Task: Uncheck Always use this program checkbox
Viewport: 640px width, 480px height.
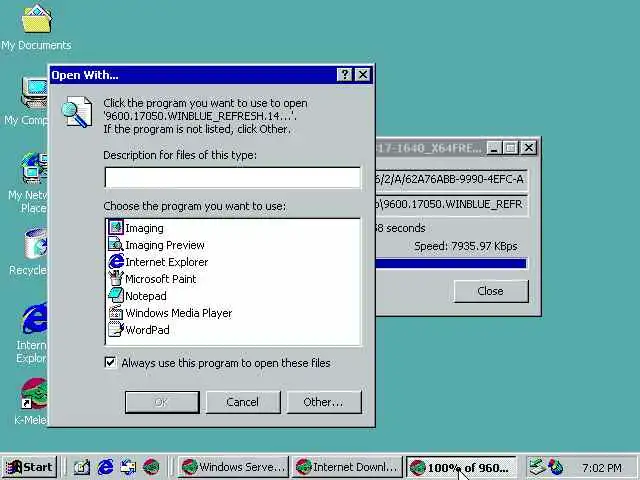Action: coord(110,362)
